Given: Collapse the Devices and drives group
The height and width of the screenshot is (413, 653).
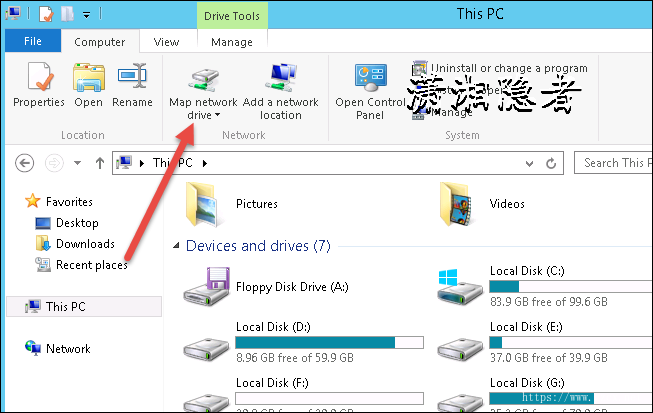Looking at the screenshot, I should (176, 246).
